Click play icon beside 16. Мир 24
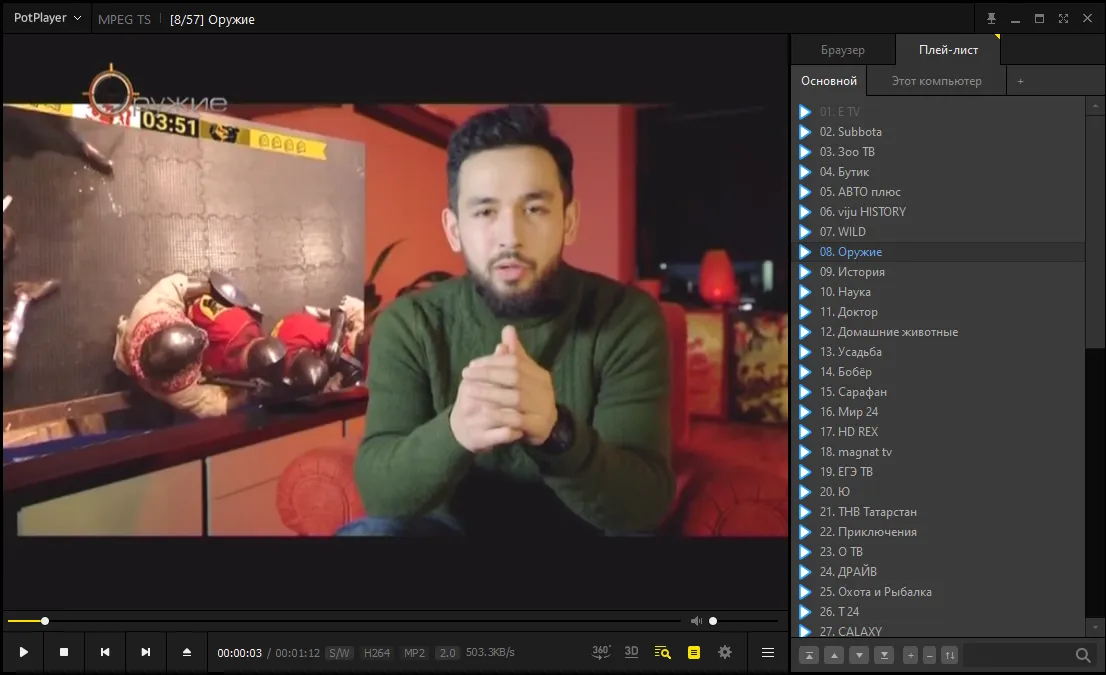Viewport: 1106px width, 675px height. coord(805,412)
